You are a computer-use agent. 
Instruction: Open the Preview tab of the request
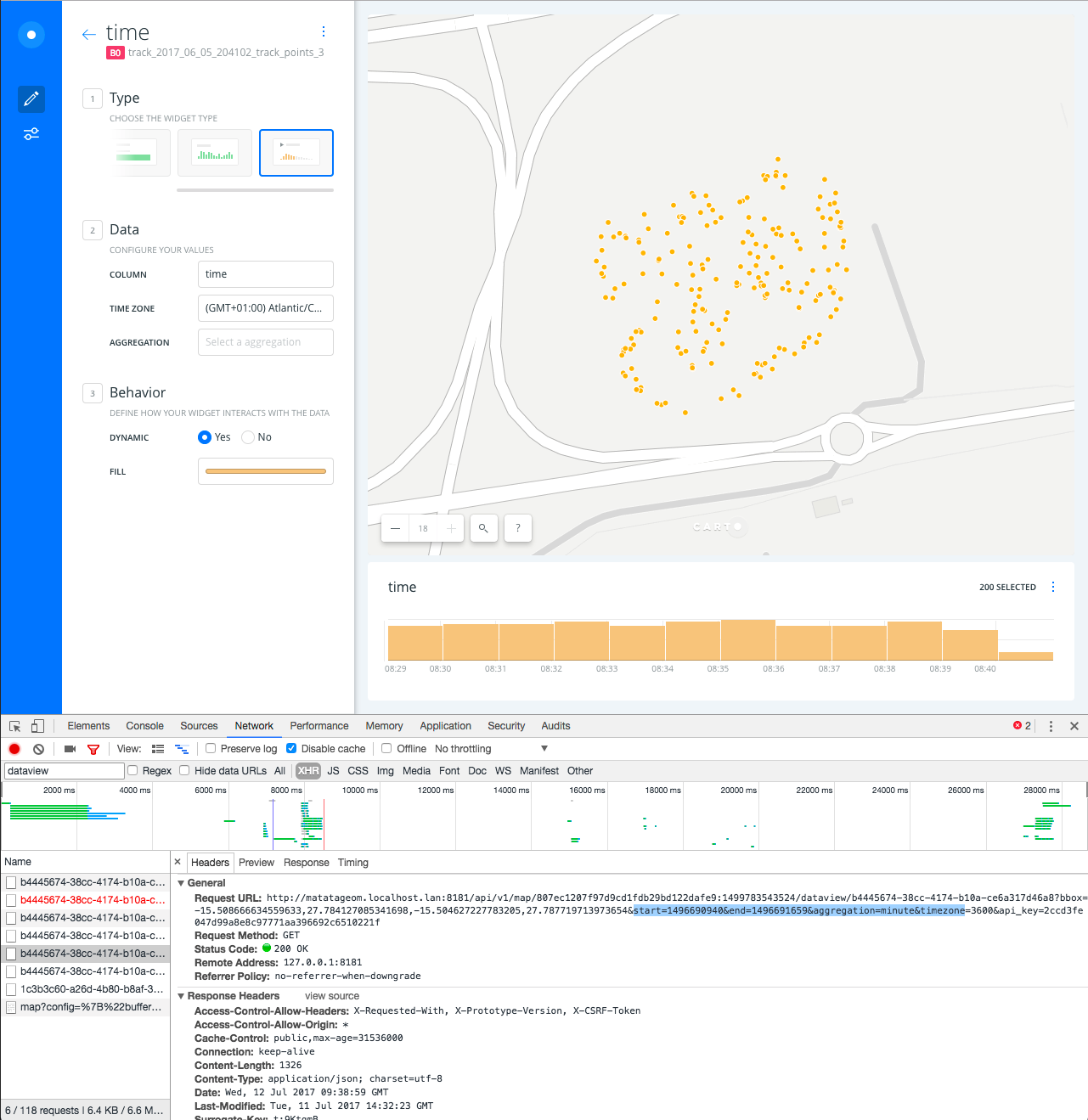[x=256, y=863]
